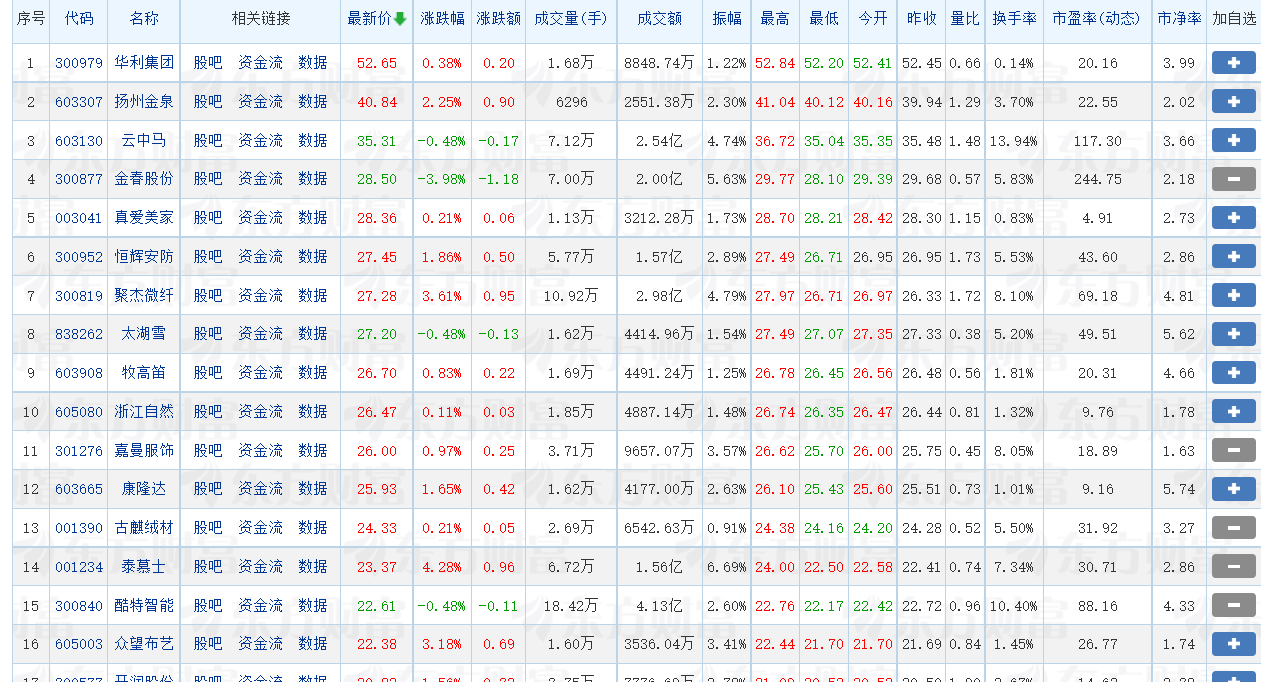Viewport: 1261px width, 682px height.
Task: Sort by 今开 column header
Action: pos(872,19)
